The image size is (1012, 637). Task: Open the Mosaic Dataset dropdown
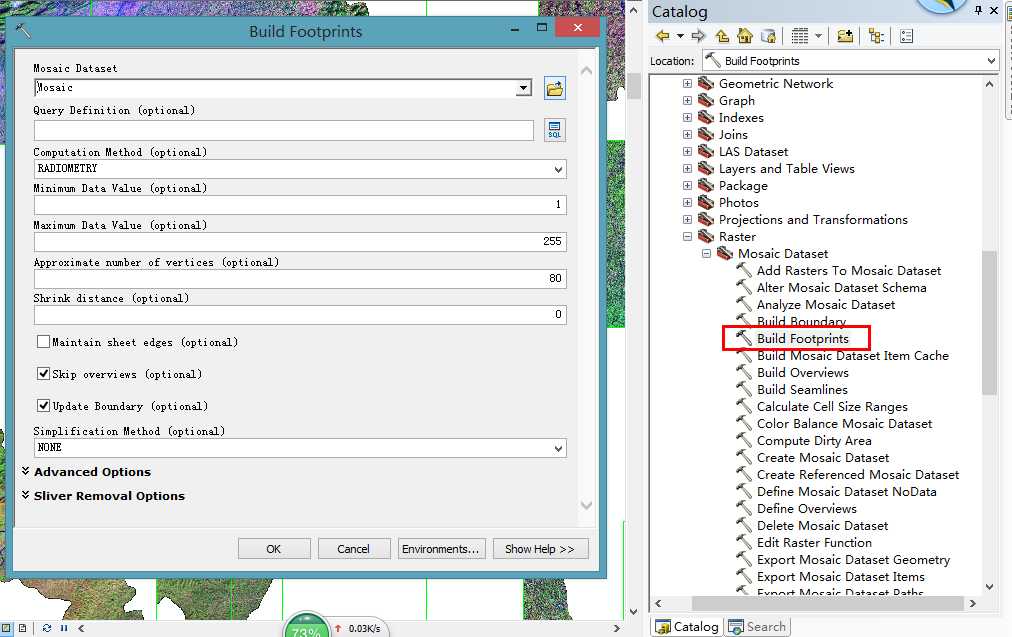pyautogui.click(x=524, y=88)
